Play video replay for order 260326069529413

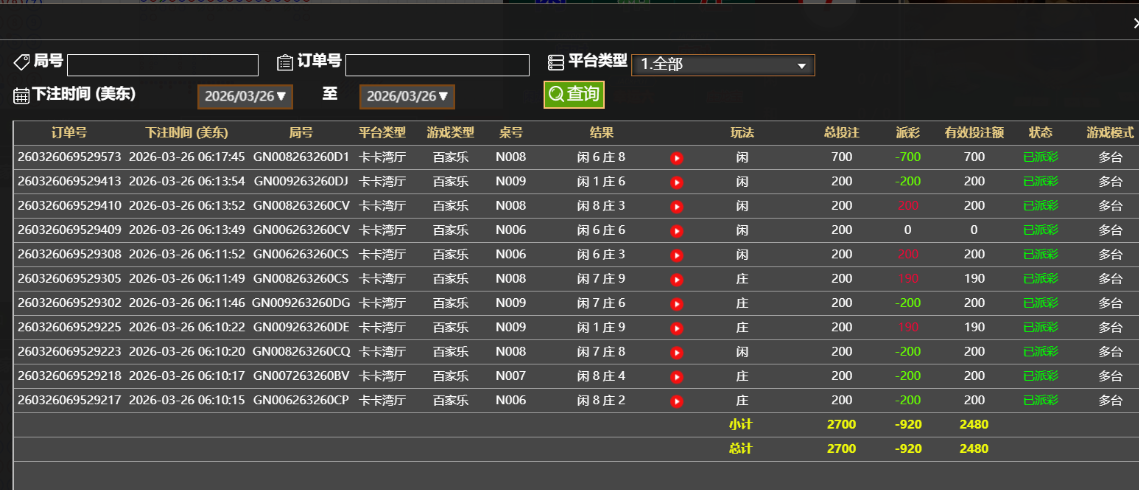coord(676,182)
